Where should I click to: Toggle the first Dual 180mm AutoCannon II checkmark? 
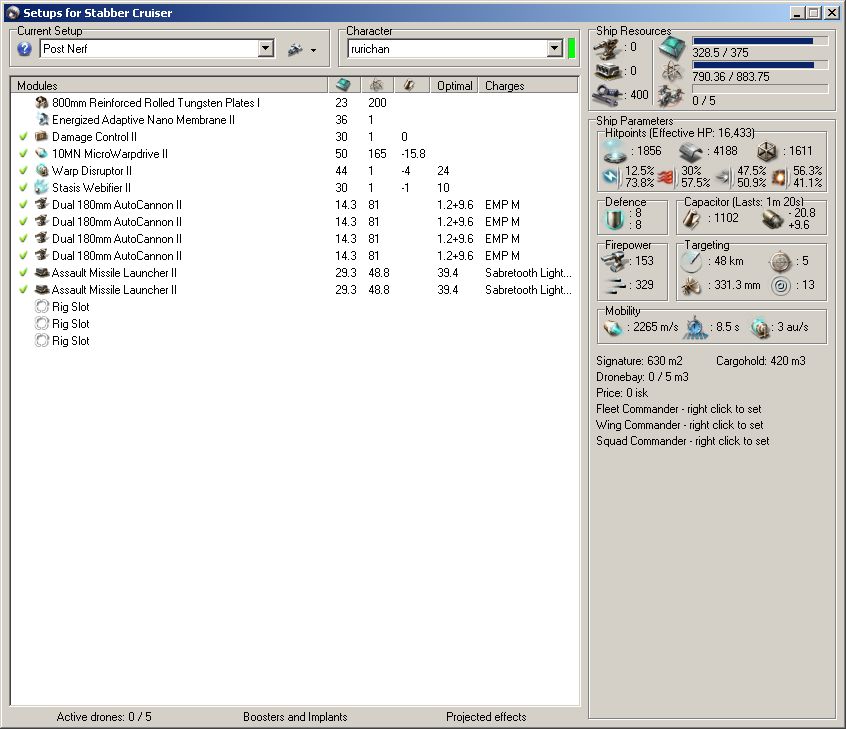coord(23,205)
